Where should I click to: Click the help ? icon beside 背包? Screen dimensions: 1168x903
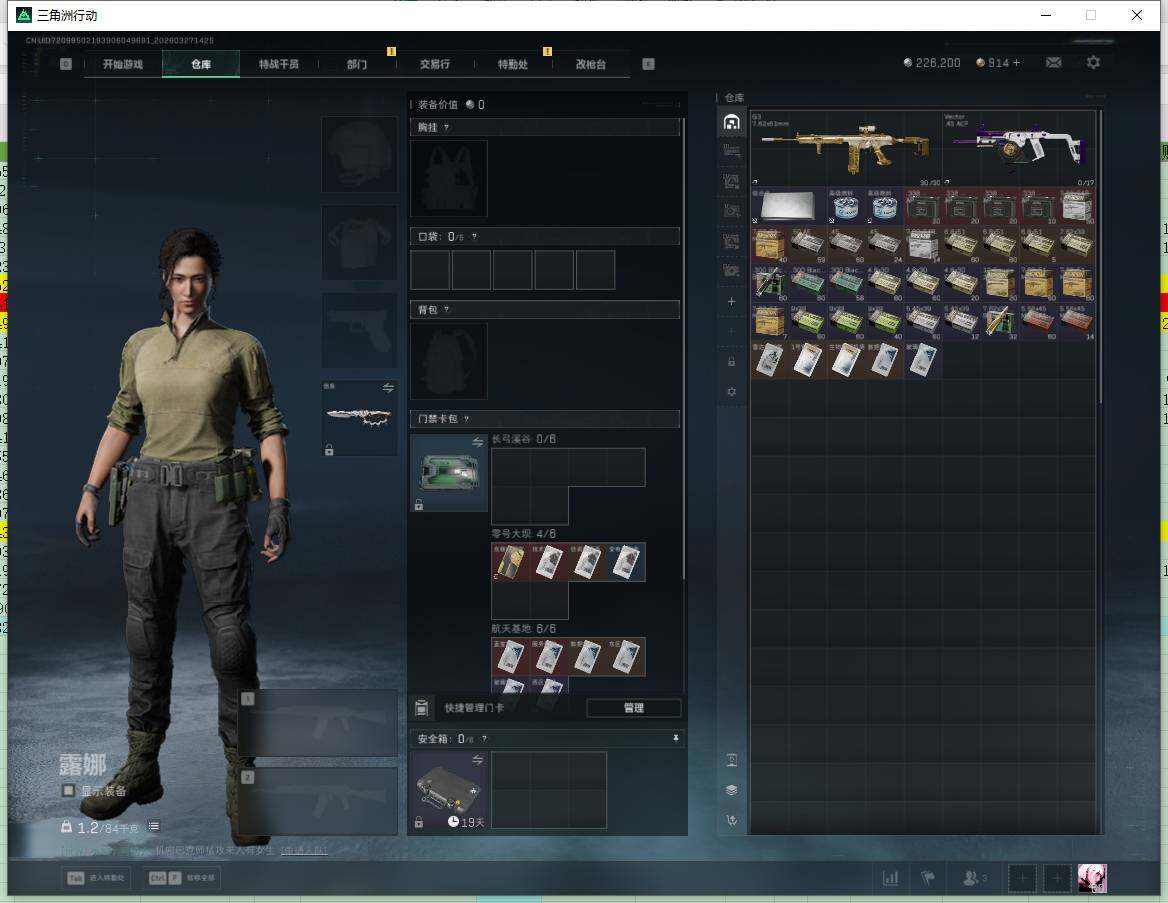pos(446,310)
